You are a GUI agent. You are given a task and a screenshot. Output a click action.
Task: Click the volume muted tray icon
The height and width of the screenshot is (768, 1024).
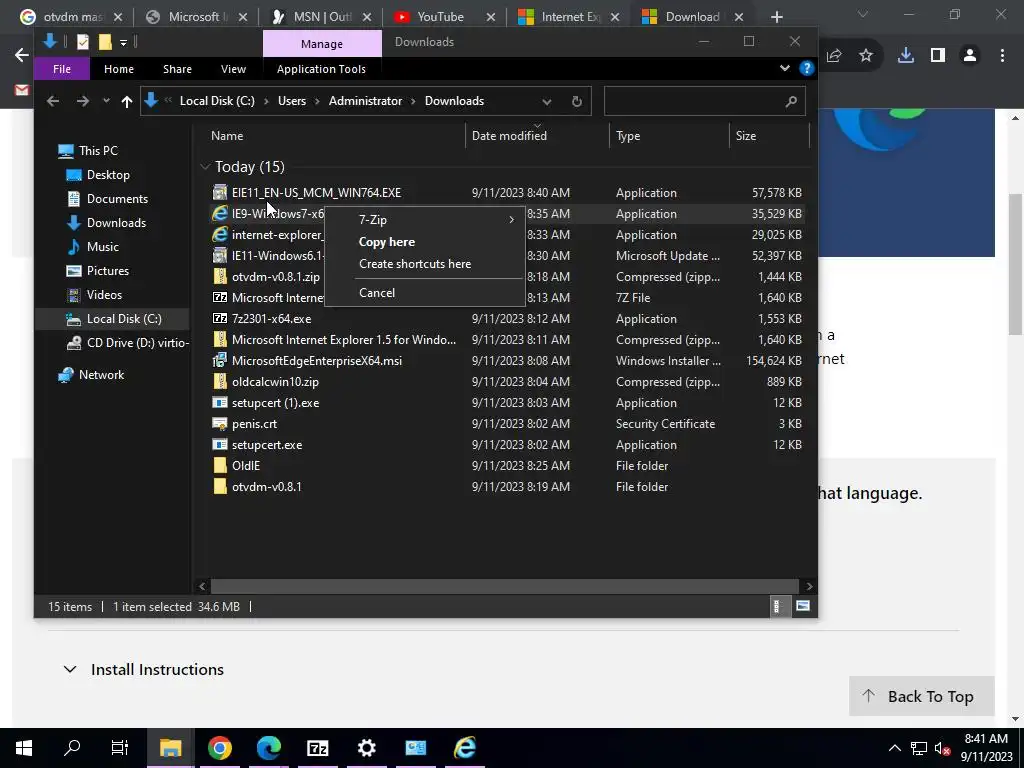tap(942, 748)
